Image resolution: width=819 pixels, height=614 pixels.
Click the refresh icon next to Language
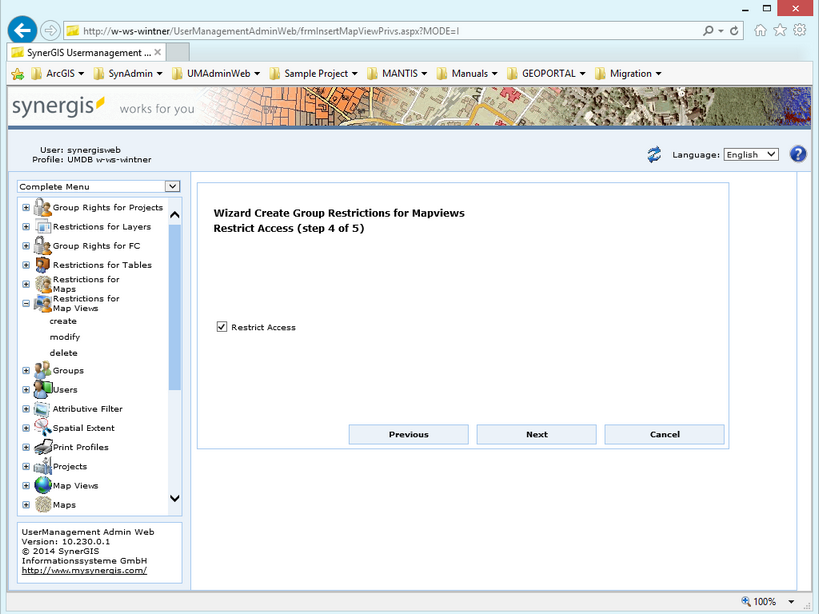(656, 153)
